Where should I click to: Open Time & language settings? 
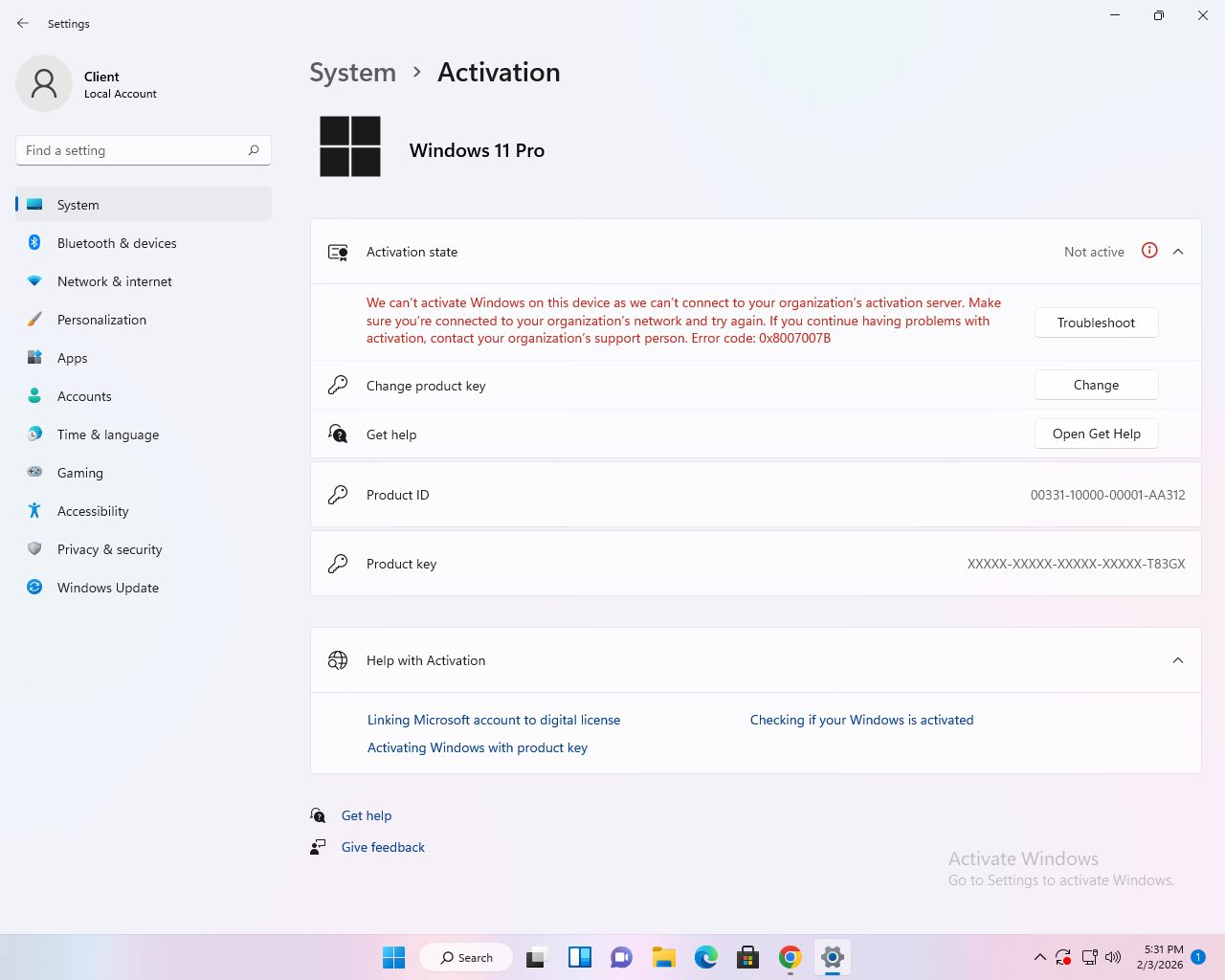[x=144, y=434]
